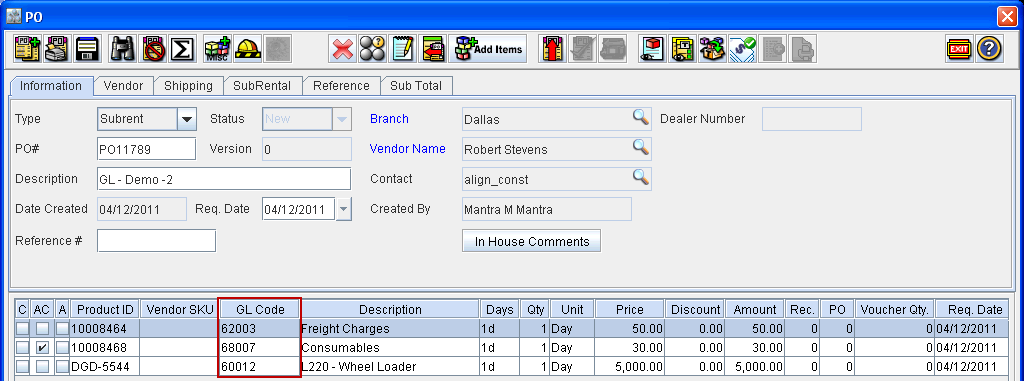Screen dimensions: 1024x381
Task: Open help with the question mark icon
Action: (989, 49)
